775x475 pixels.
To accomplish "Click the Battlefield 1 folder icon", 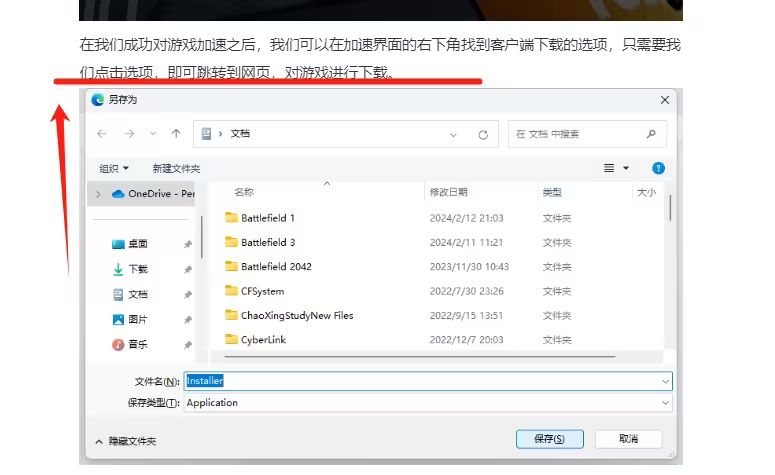I will coord(231,217).
